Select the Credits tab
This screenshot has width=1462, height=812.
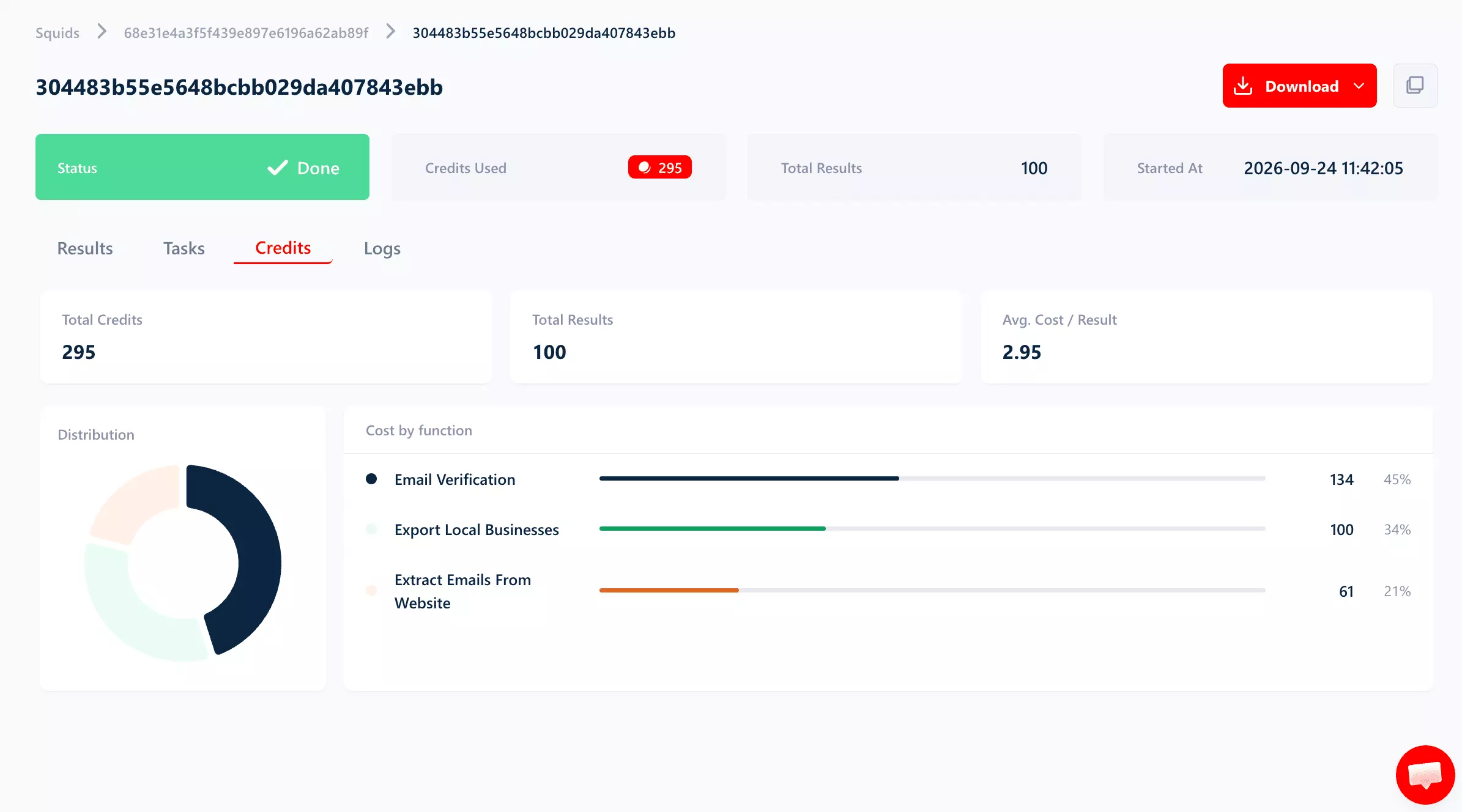pos(283,248)
